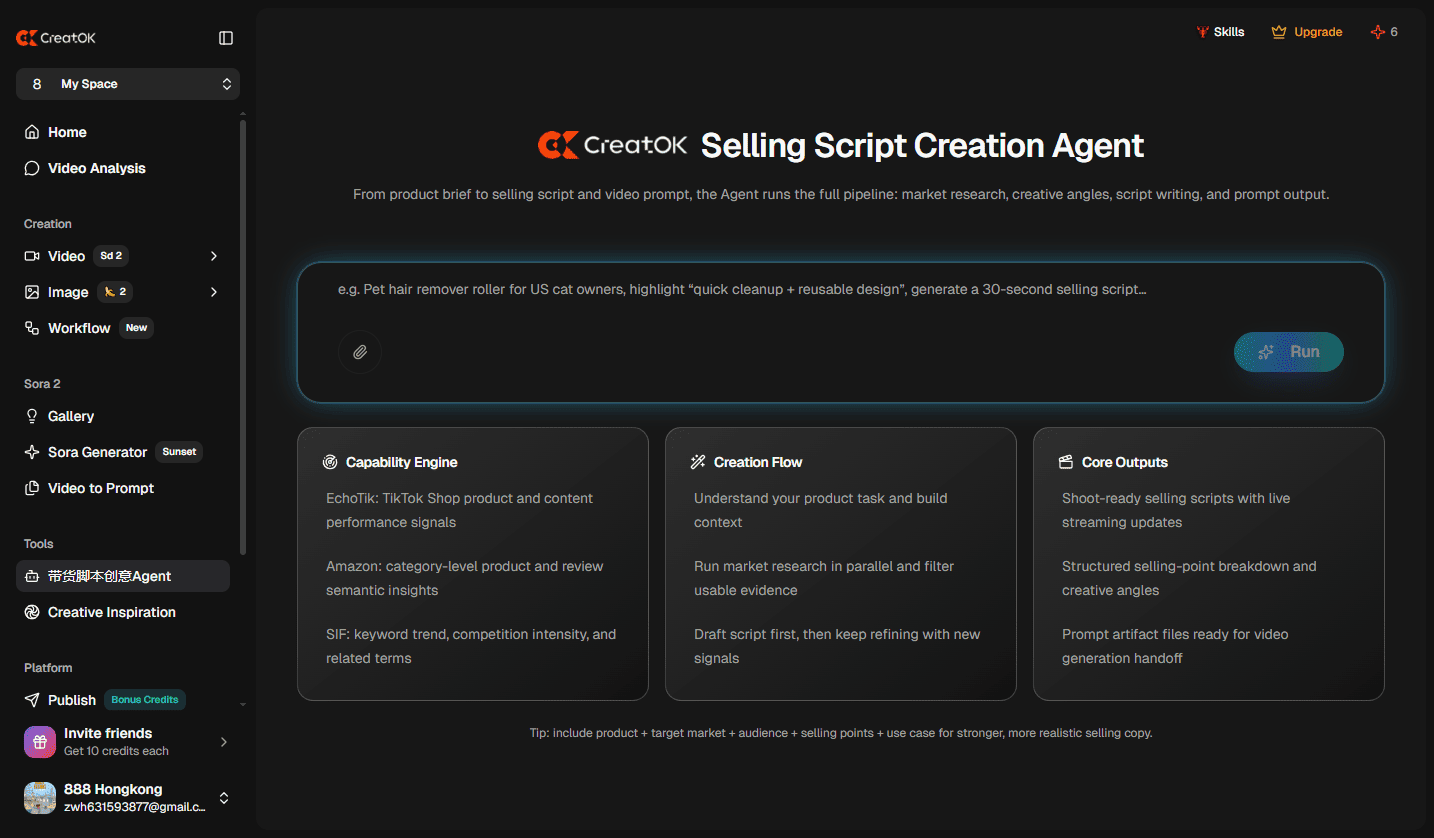Click the Sd 2 badge next to Video

[x=111, y=256]
